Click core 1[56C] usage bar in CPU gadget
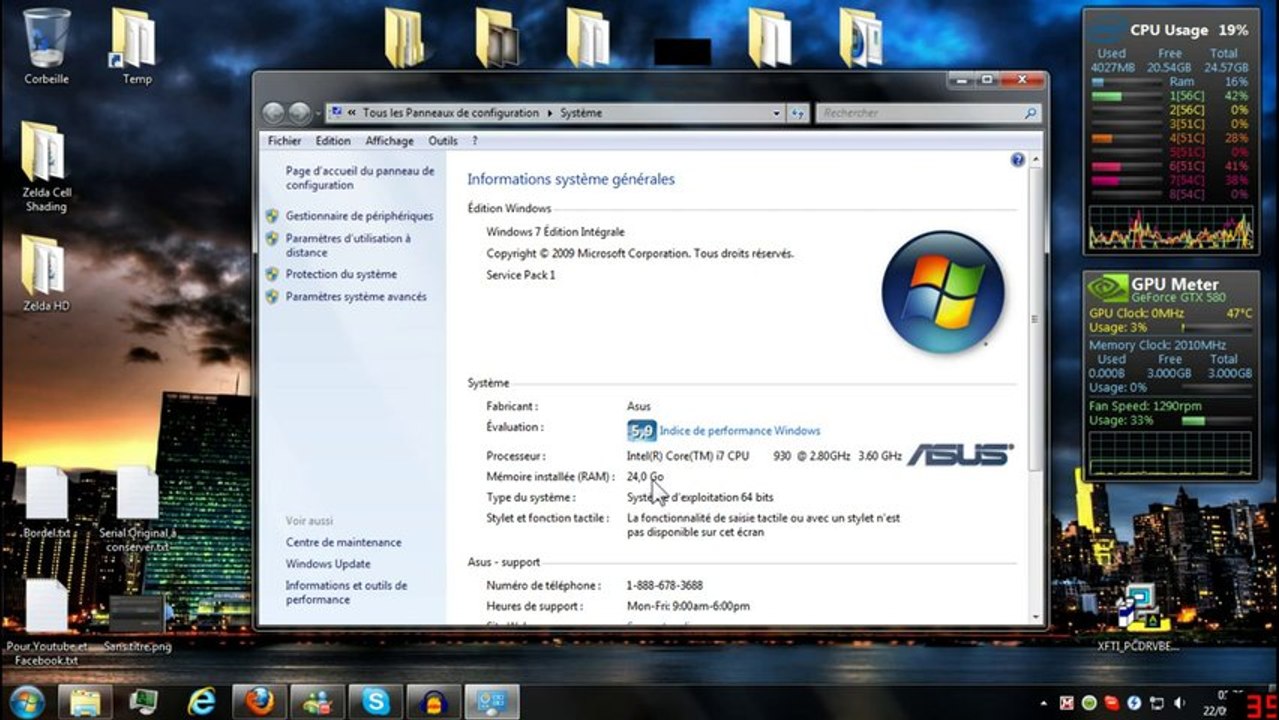 [x=1127, y=96]
